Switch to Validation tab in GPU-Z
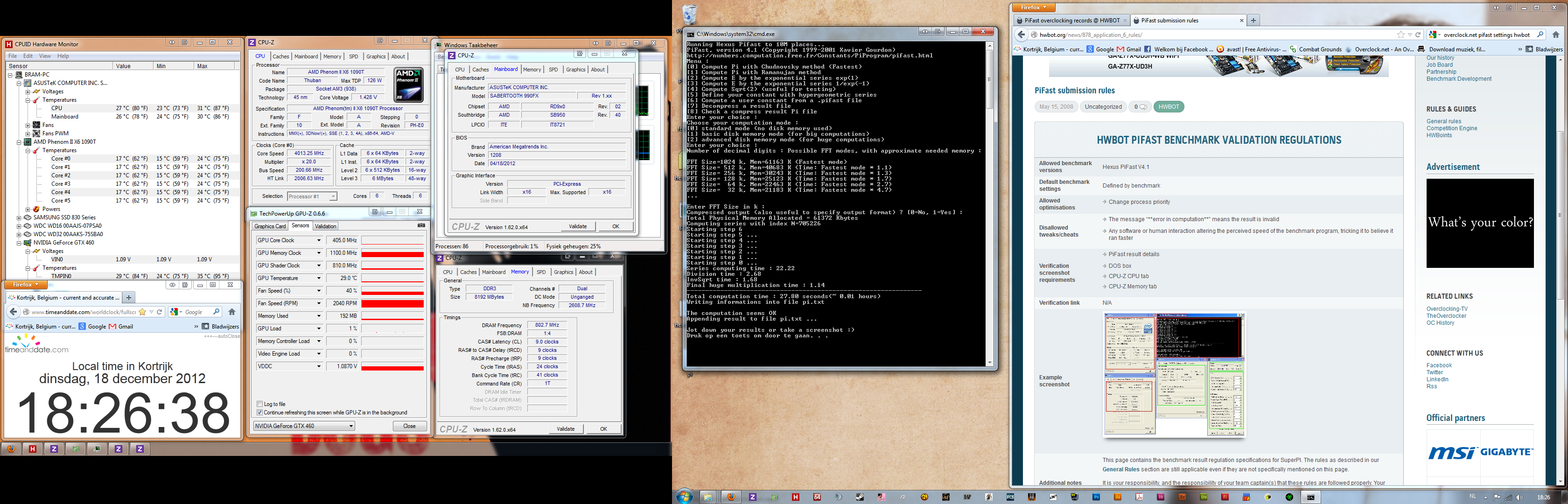1568x504 pixels. (326, 226)
